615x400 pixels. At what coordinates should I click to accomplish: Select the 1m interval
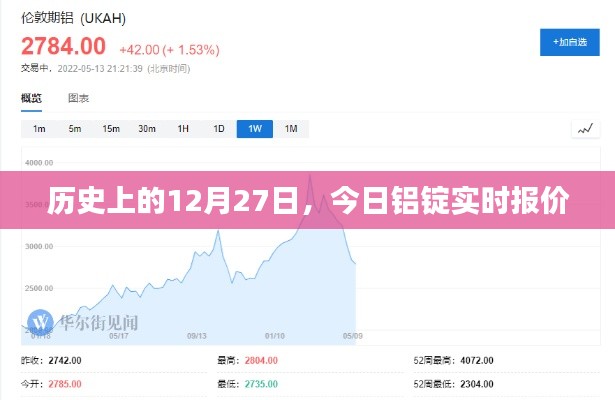[x=39, y=129]
